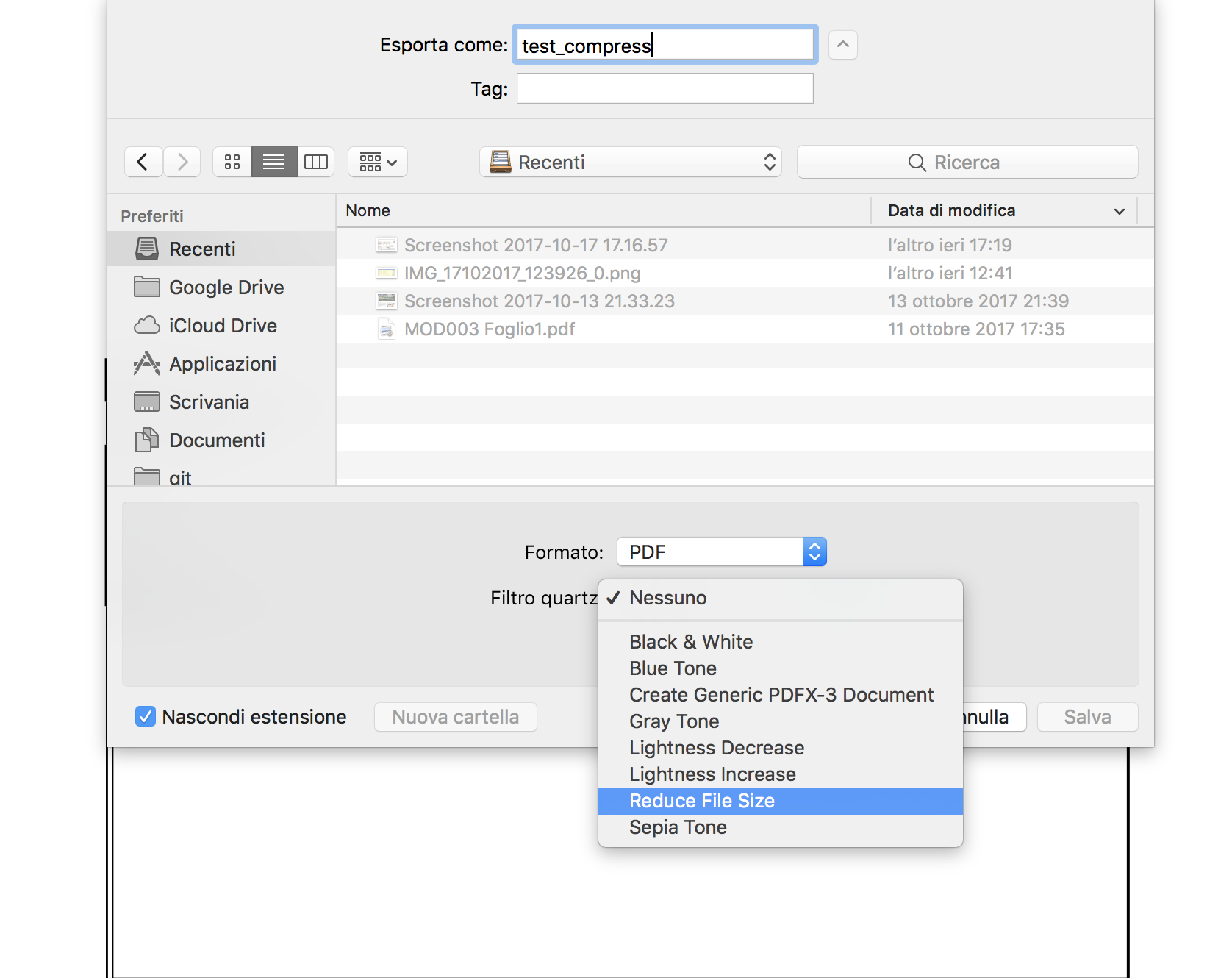Switch to icon grid view
This screenshot has width=1232, height=978.
pyautogui.click(x=232, y=162)
